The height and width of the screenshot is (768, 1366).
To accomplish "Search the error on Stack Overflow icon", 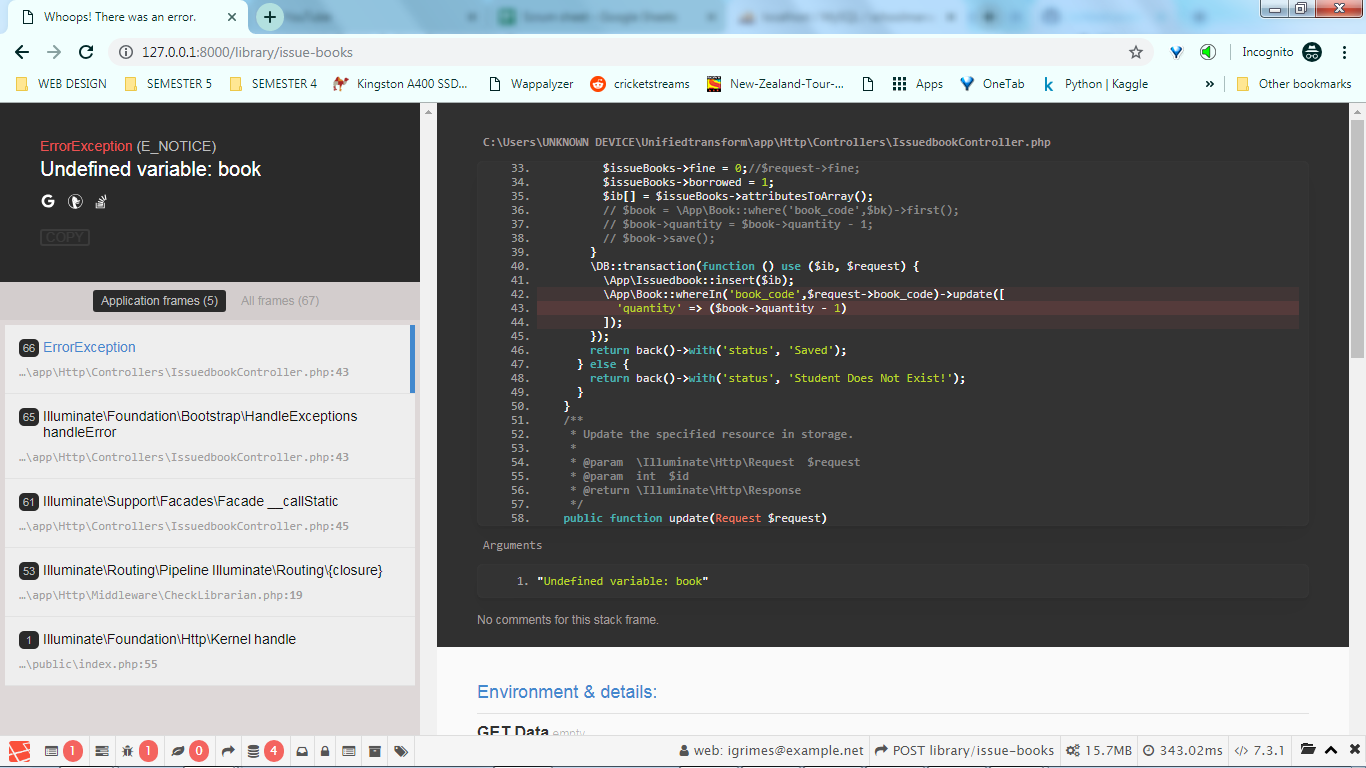I will click(101, 201).
